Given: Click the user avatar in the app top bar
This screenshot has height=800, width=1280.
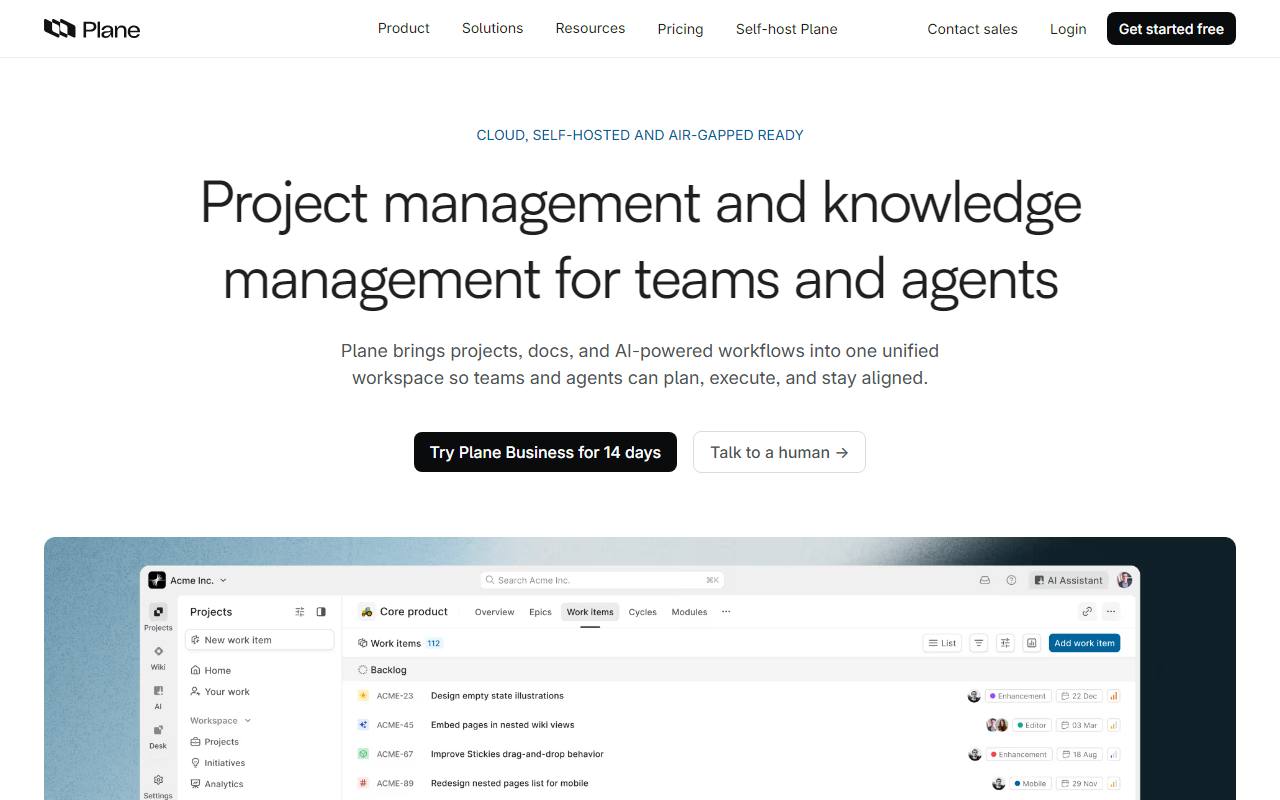Looking at the screenshot, I should [1125, 580].
